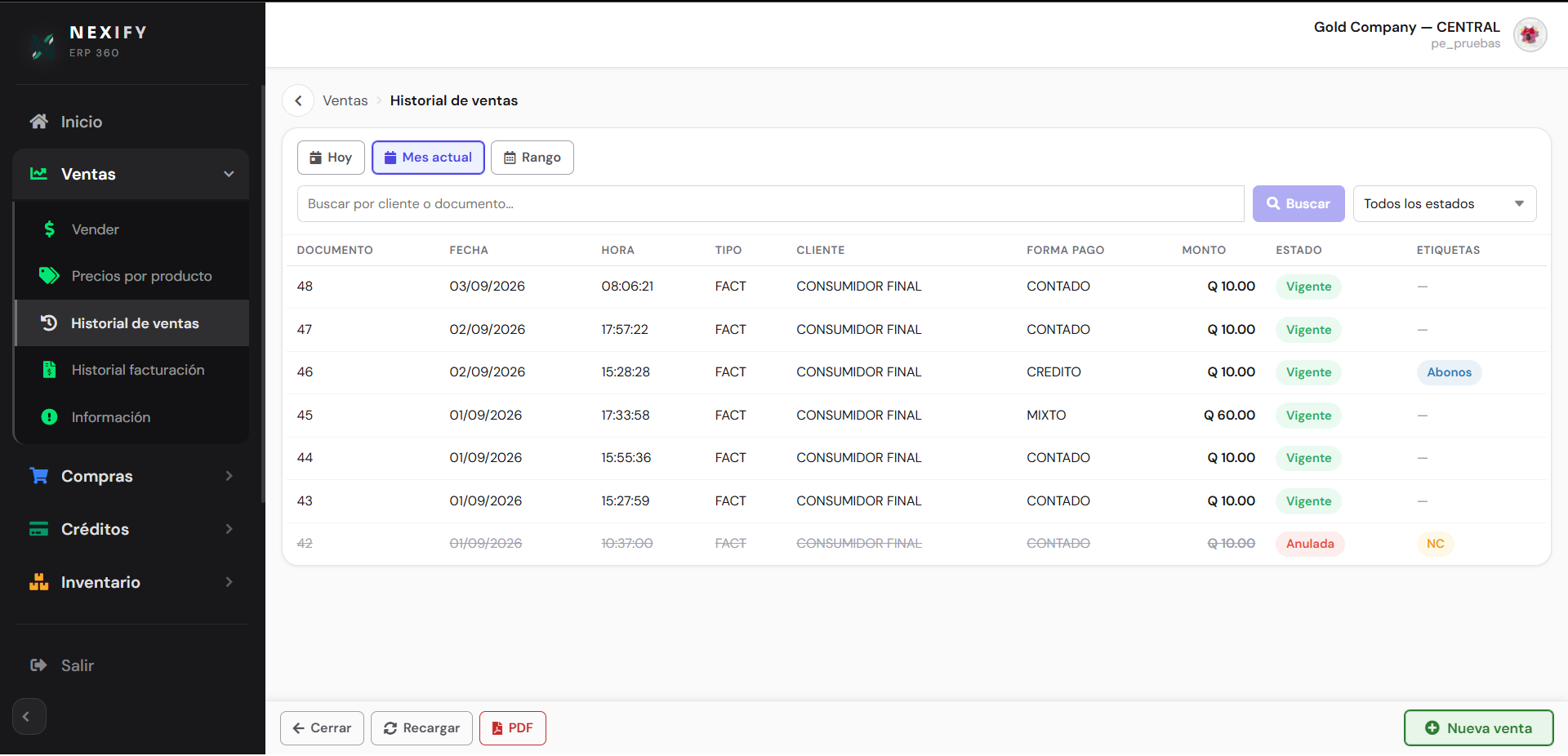Click the Compras shopping cart icon
This screenshot has width=1568, height=756.
tap(38, 476)
